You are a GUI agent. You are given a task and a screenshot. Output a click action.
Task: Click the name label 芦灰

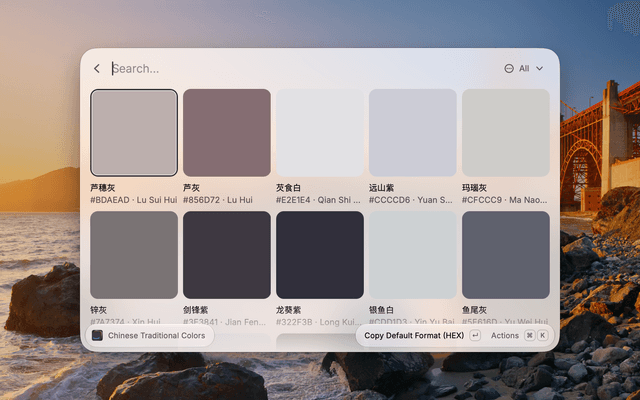click(191, 188)
